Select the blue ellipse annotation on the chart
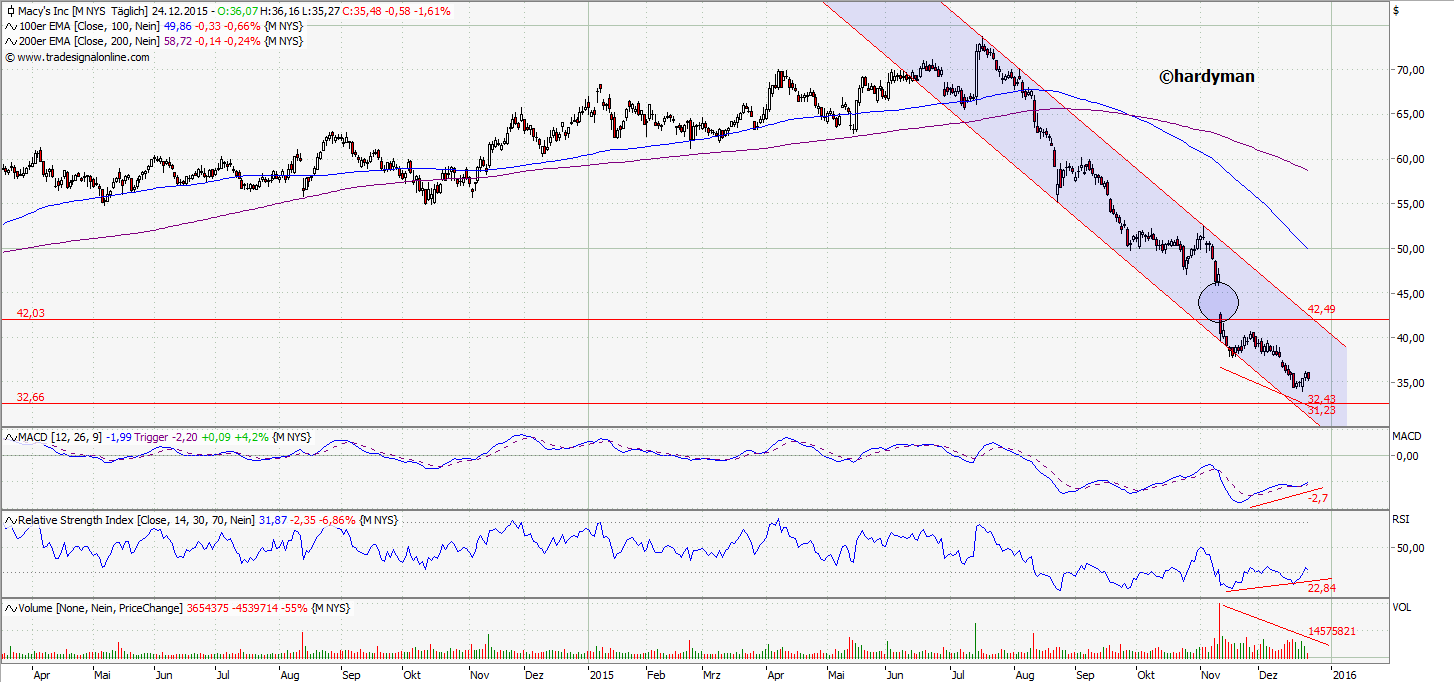The height and width of the screenshot is (682, 1454). click(1219, 303)
